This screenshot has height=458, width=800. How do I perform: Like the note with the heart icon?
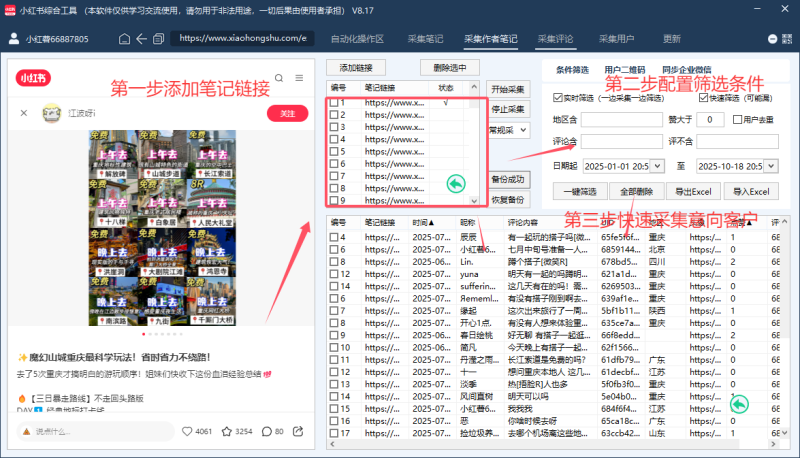click(x=187, y=431)
